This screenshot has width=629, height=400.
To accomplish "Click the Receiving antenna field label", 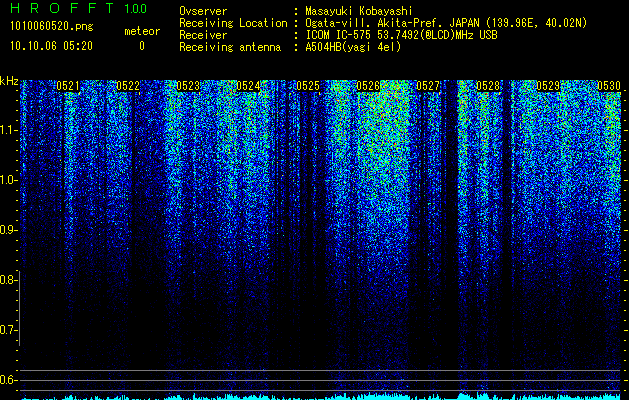I will click(230, 47).
